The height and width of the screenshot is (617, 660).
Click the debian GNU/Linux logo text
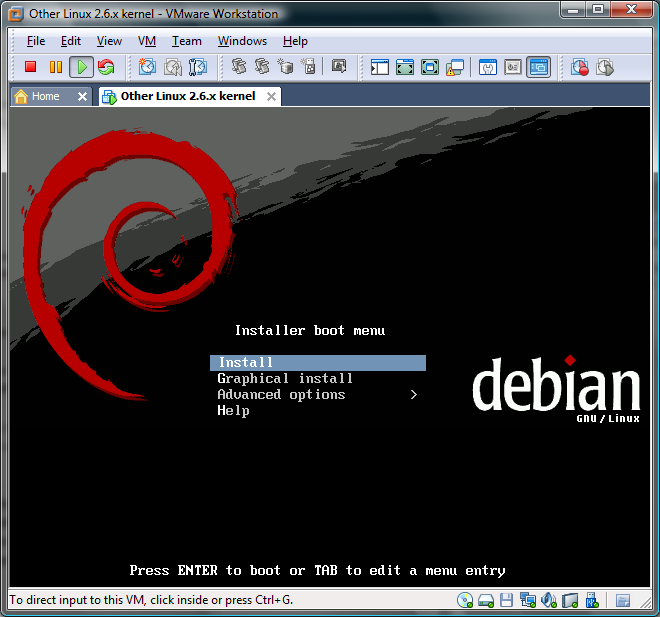tap(556, 389)
